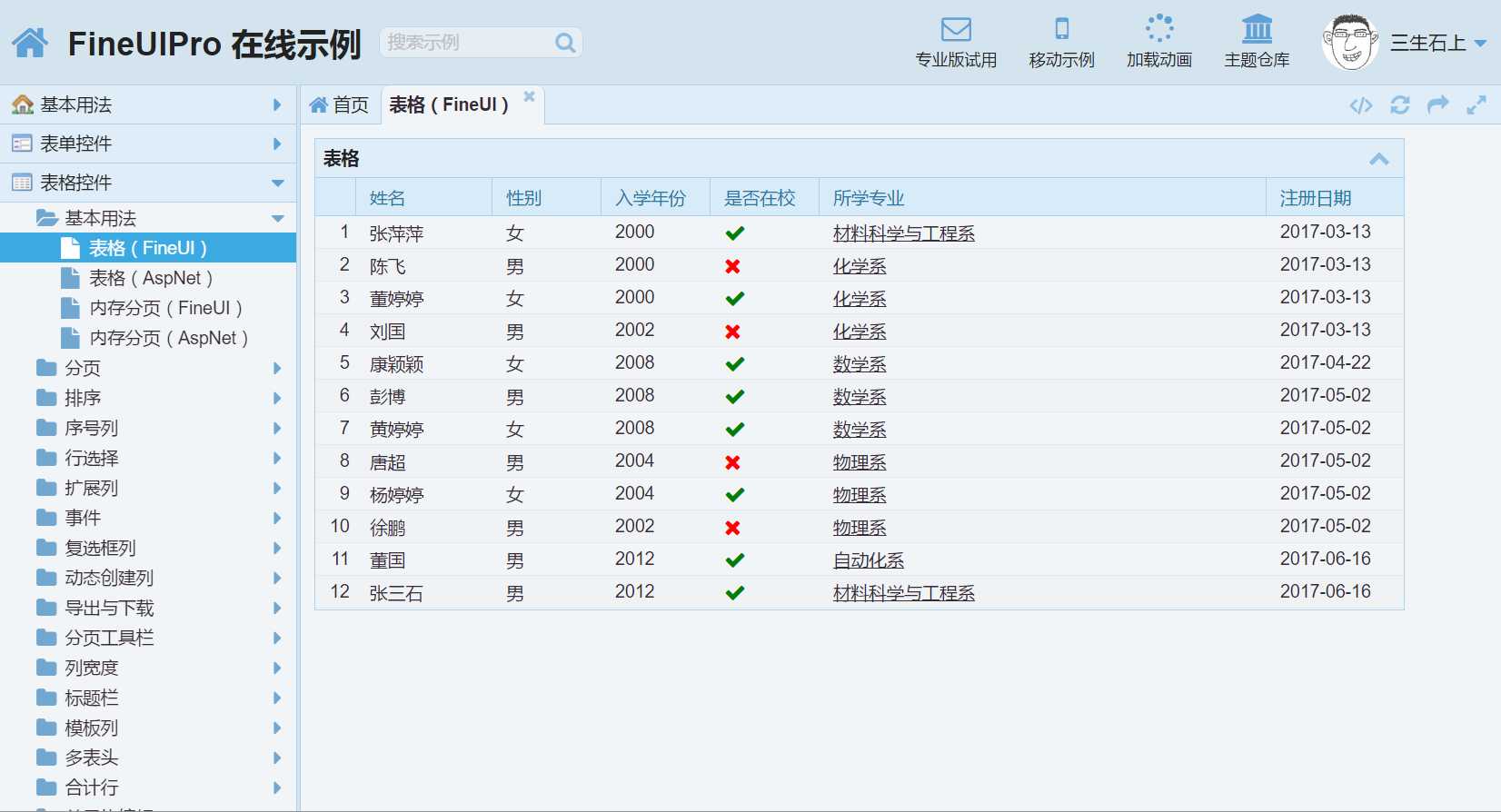The image size is (1501, 812).
Task: Click the 模板列 folder icon
Action: [46, 728]
